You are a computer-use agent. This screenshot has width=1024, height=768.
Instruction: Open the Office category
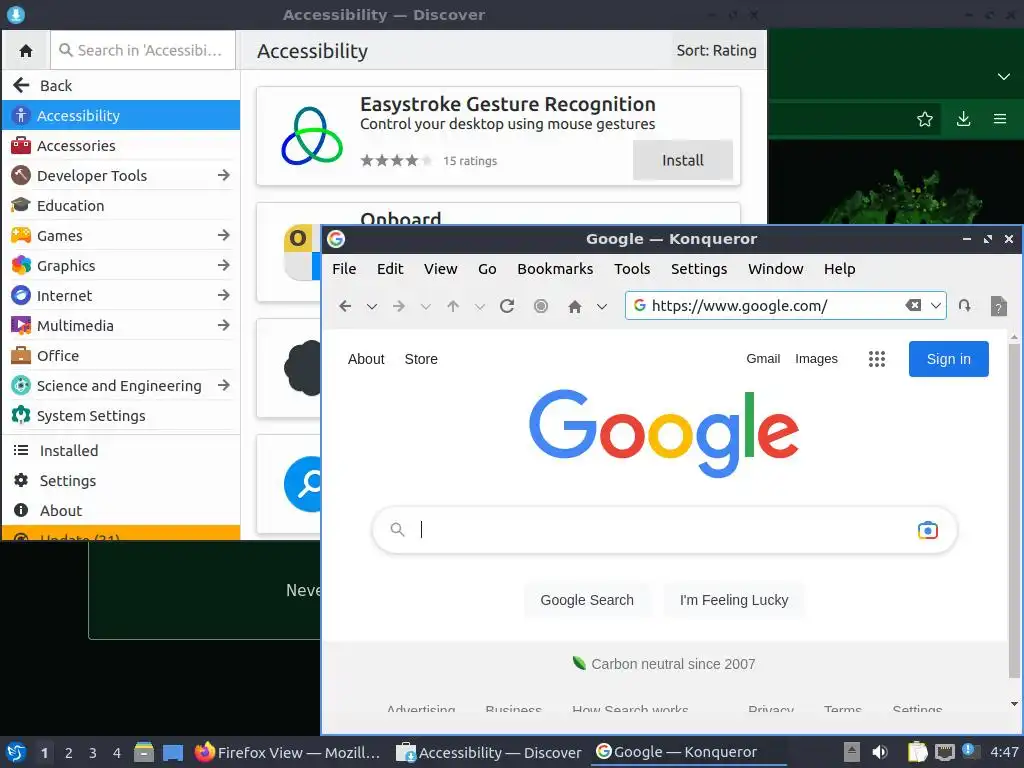coord(121,356)
